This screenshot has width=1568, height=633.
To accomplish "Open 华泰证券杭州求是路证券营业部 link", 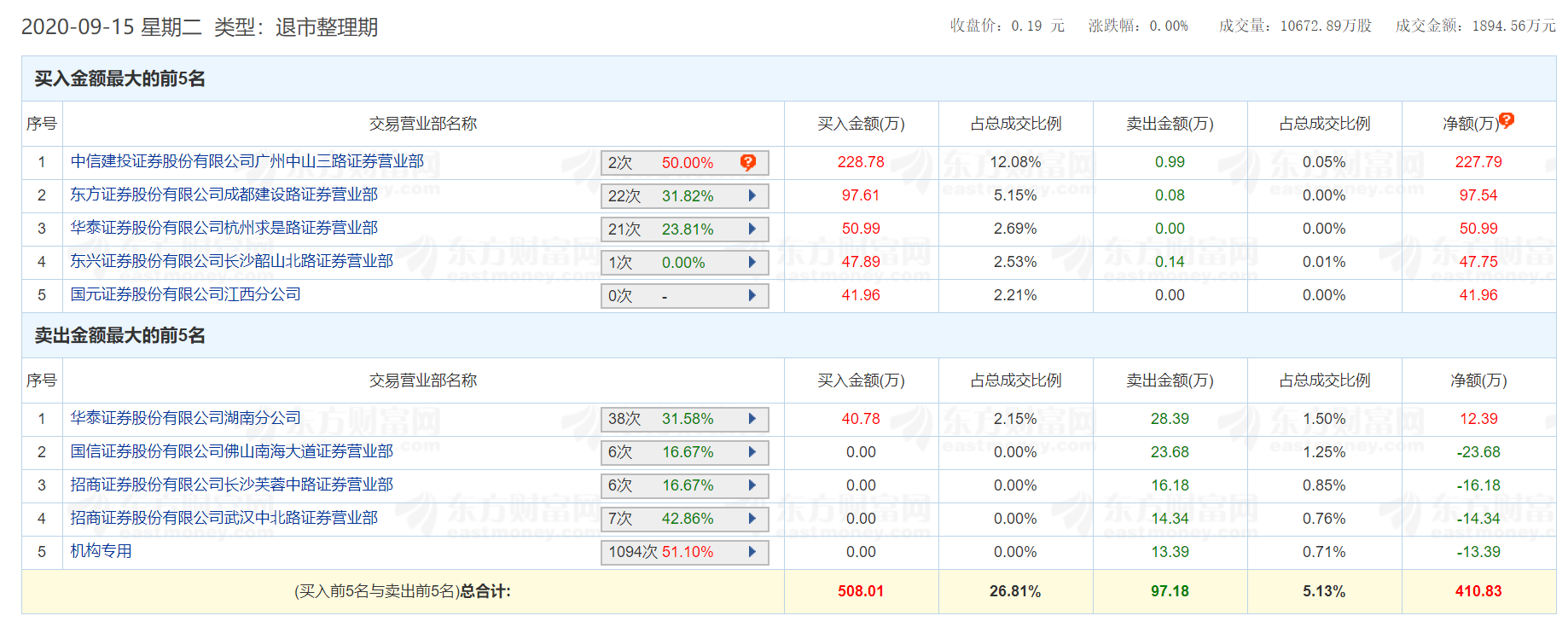I will 224,228.
